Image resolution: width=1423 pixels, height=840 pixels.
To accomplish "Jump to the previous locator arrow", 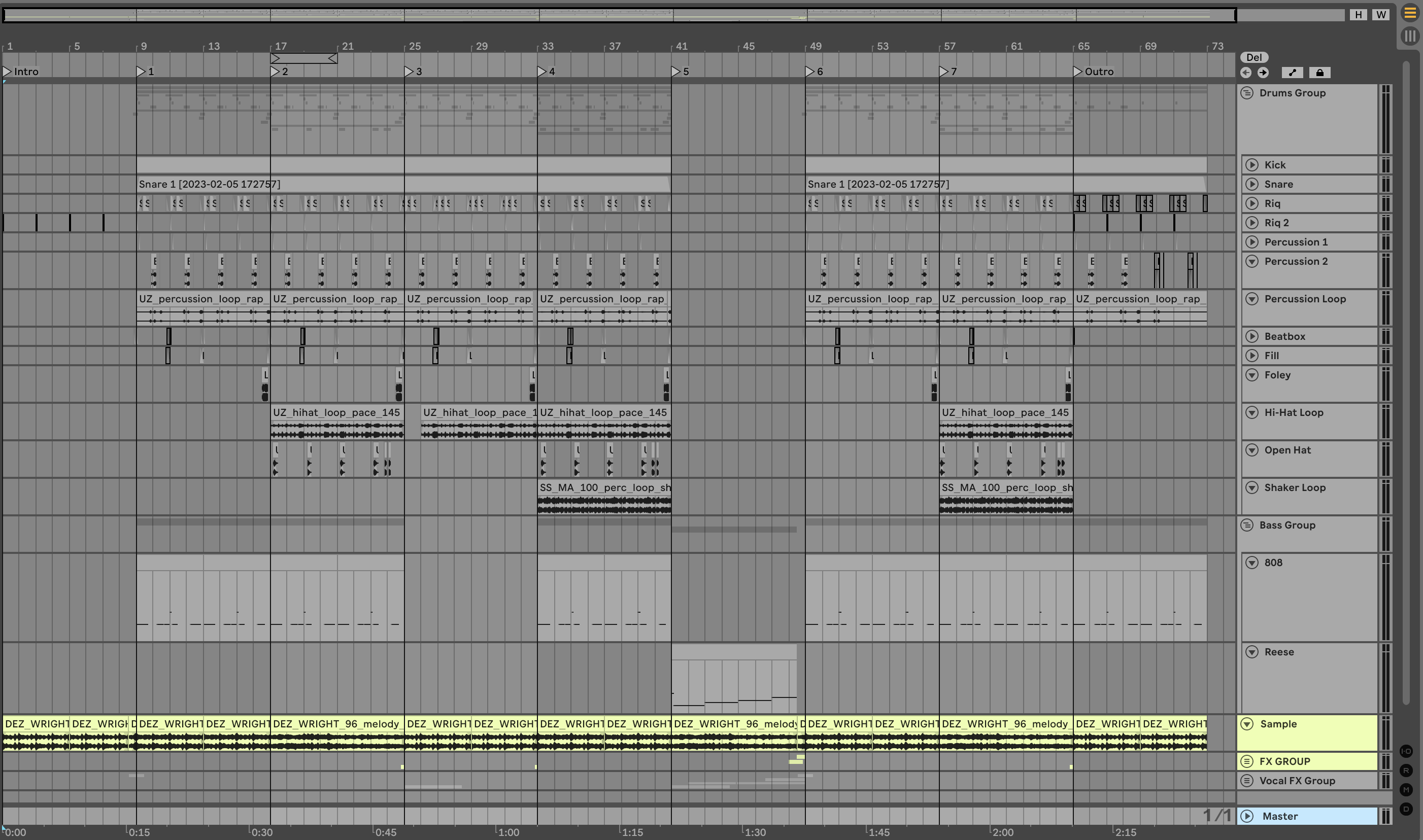I will pos(1246,73).
